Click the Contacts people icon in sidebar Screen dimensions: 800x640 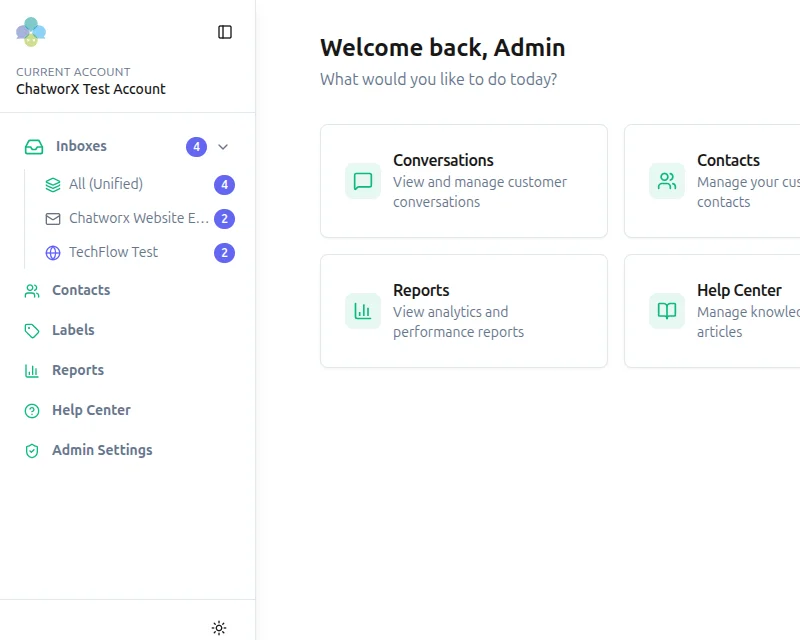coord(32,291)
